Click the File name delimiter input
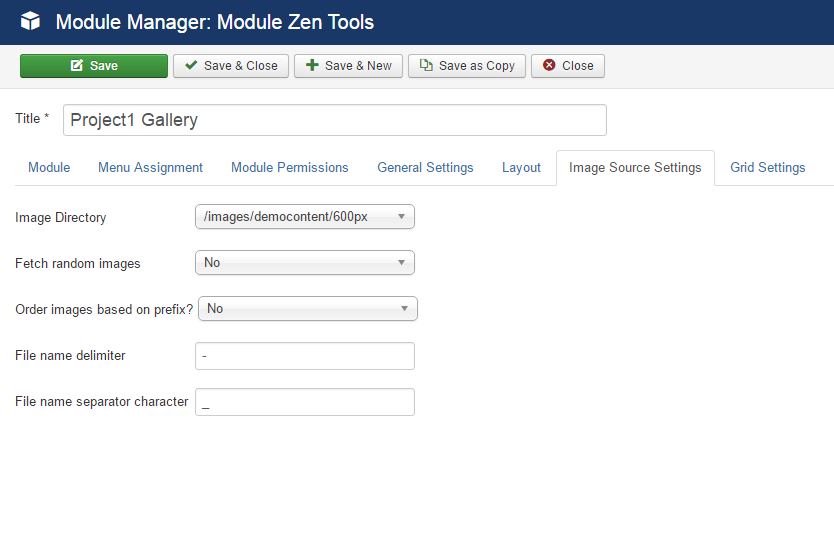 [x=305, y=356]
